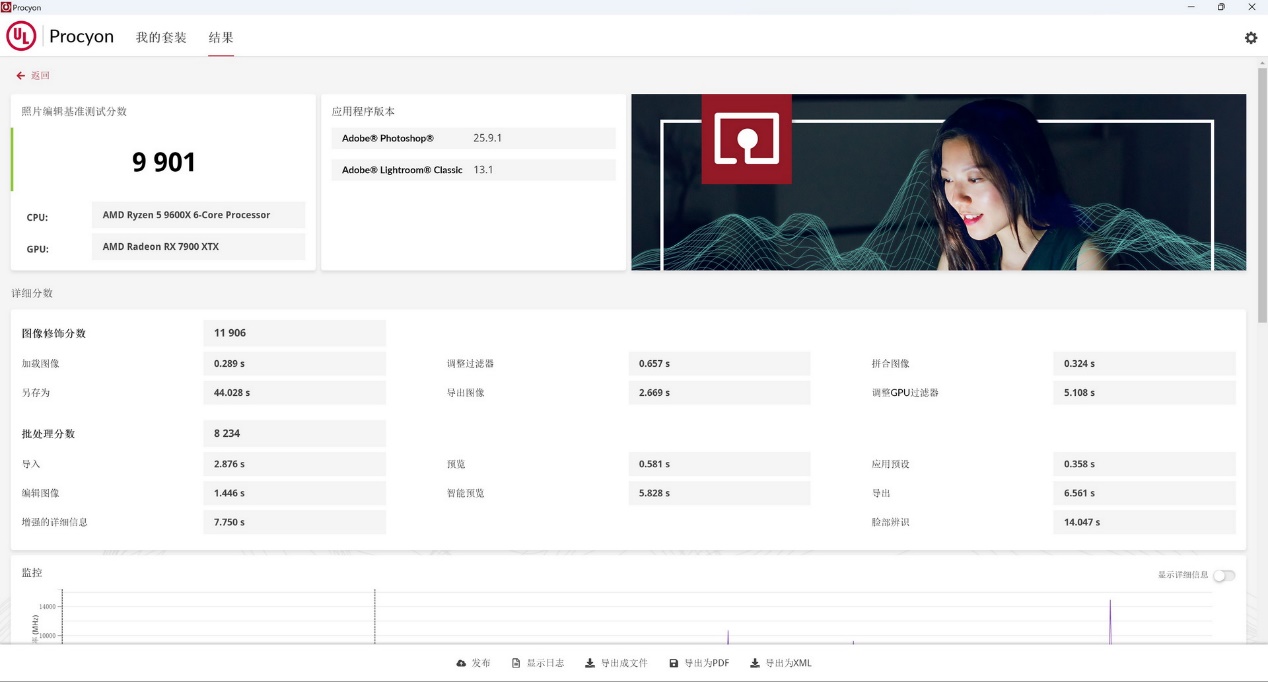Click the AMD Radeon RX 7900 XTX field
Image resolution: width=1268 pixels, height=682 pixels.
click(198, 247)
